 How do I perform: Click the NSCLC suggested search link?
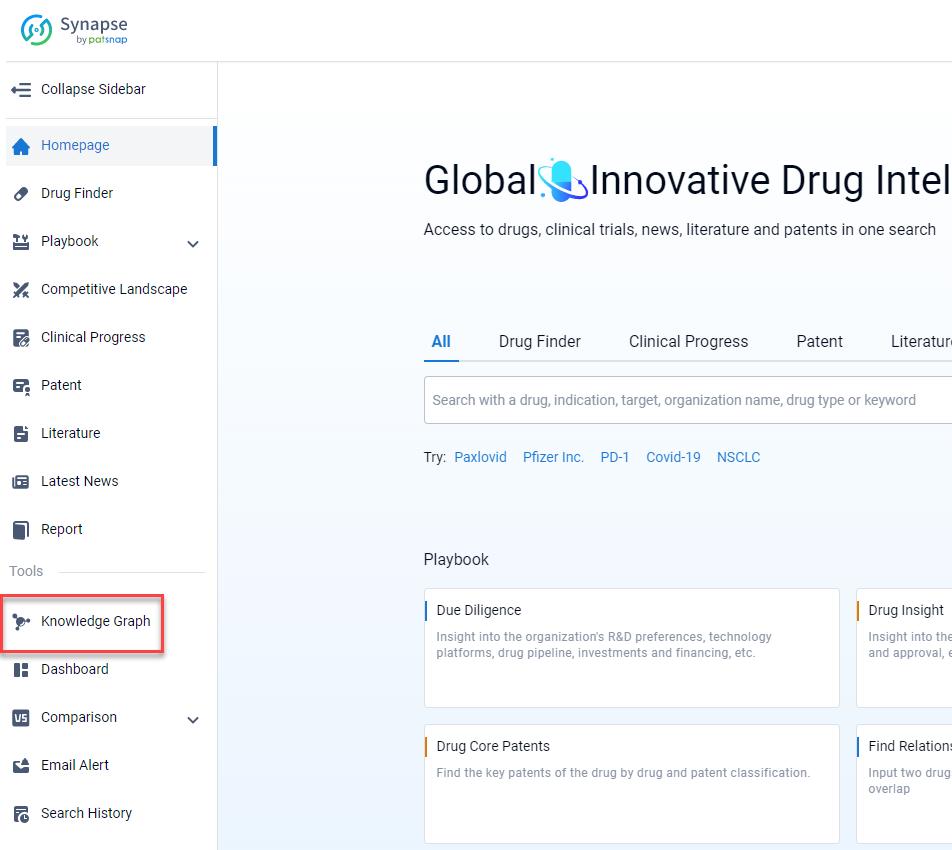pyautogui.click(x=738, y=457)
